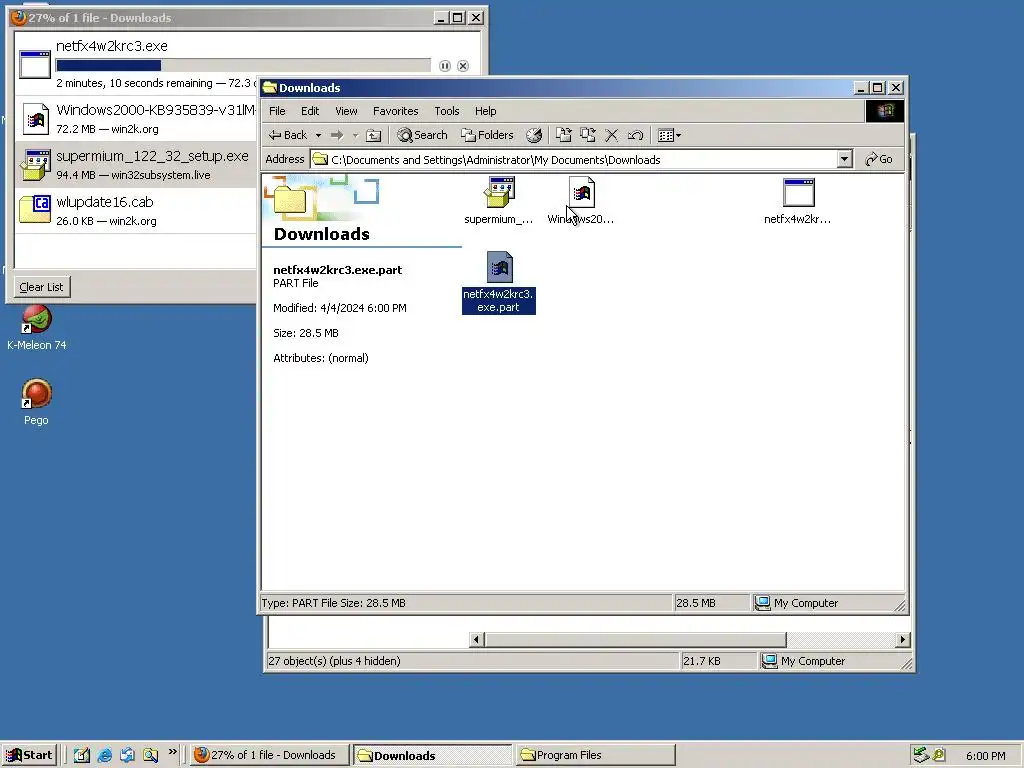
Task: Expand the quick launch overflow chevron
Action: 172,752
